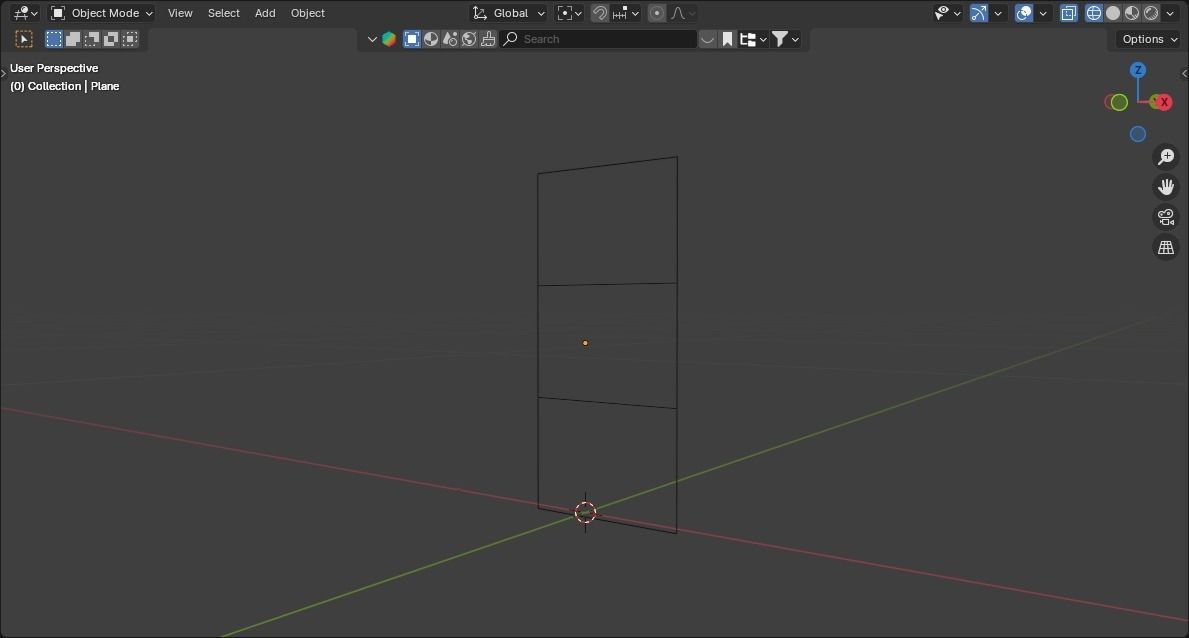
Task: Click the asset Search field
Action: click(598, 39)
